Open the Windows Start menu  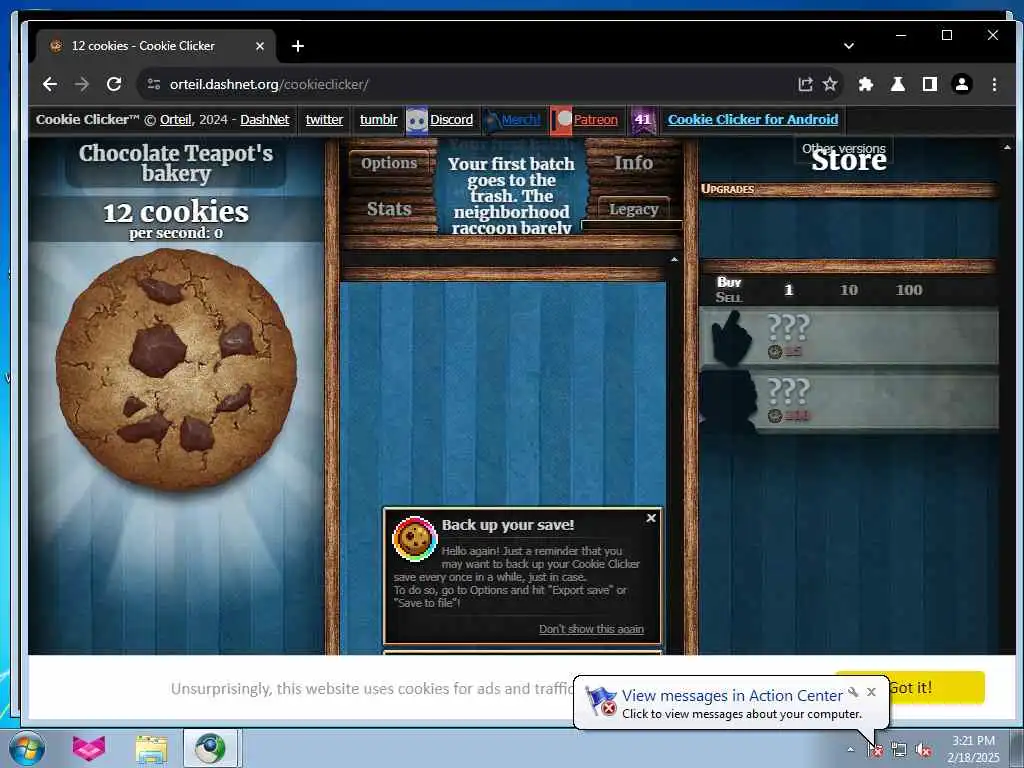(27, 748)
